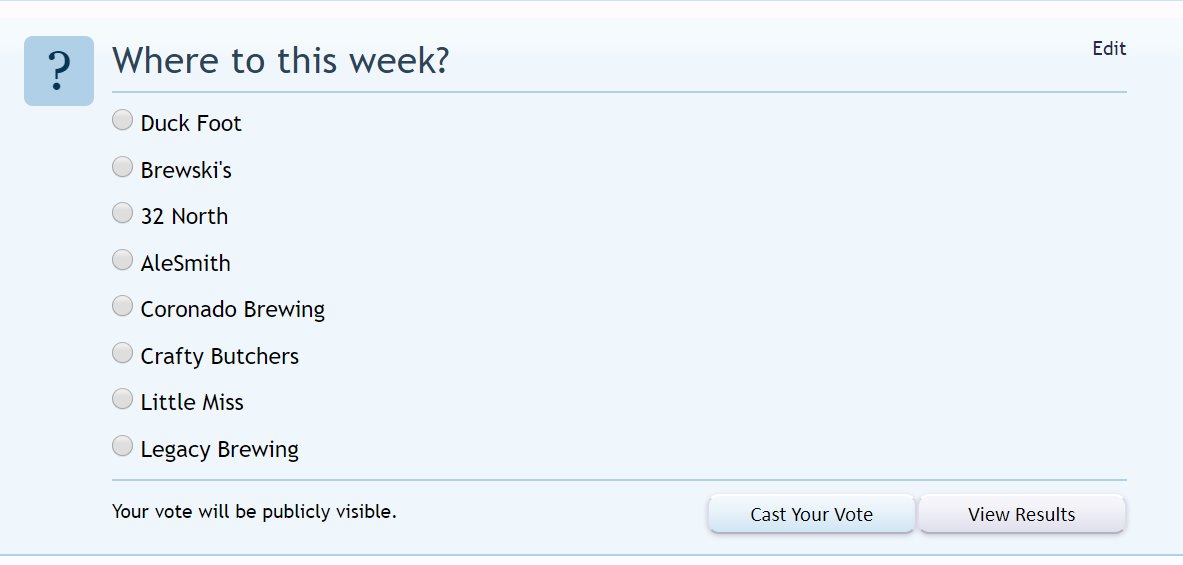Click the Little Miss label text
1183x565 pixels.
[192, 402]
